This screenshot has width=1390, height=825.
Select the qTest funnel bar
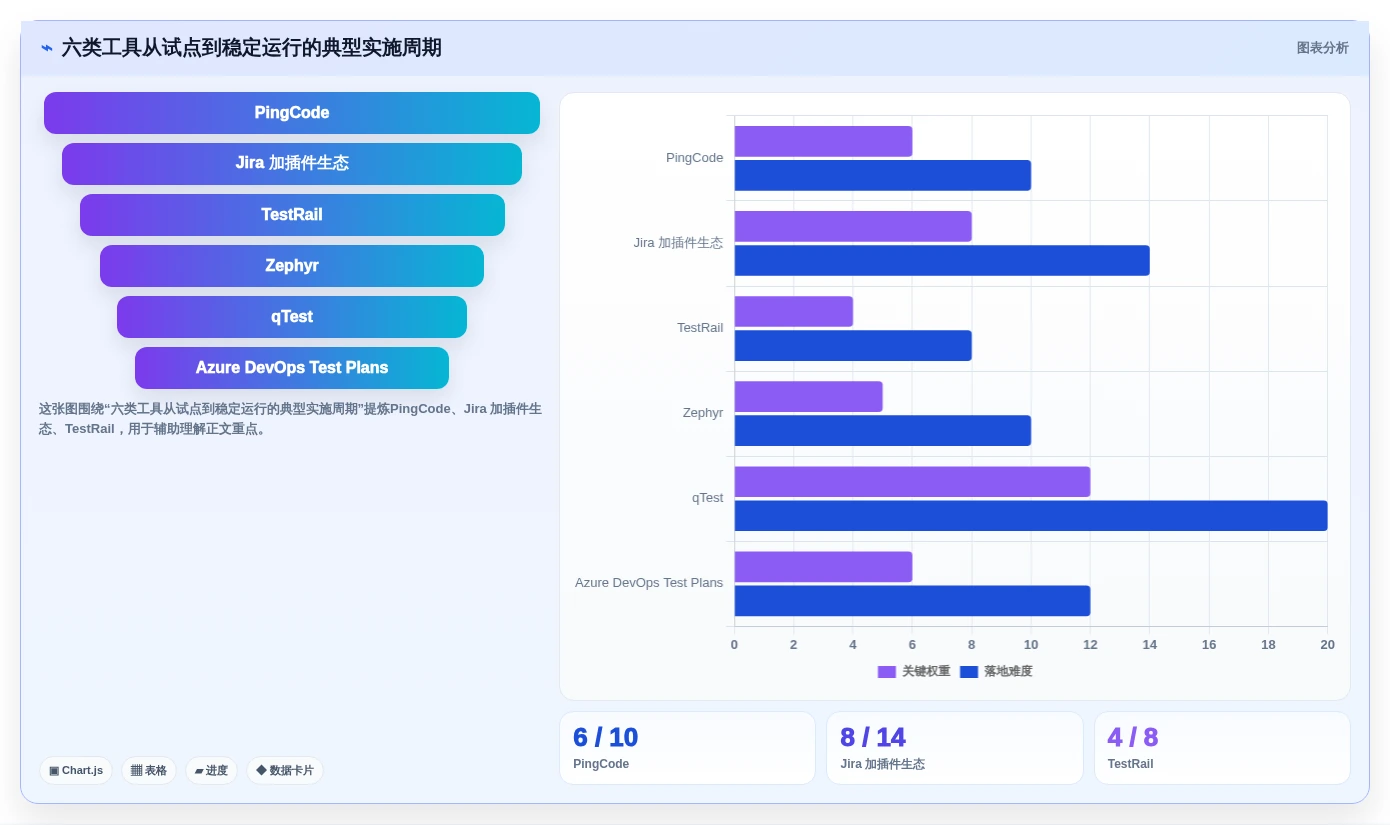[x=292, y=317]
